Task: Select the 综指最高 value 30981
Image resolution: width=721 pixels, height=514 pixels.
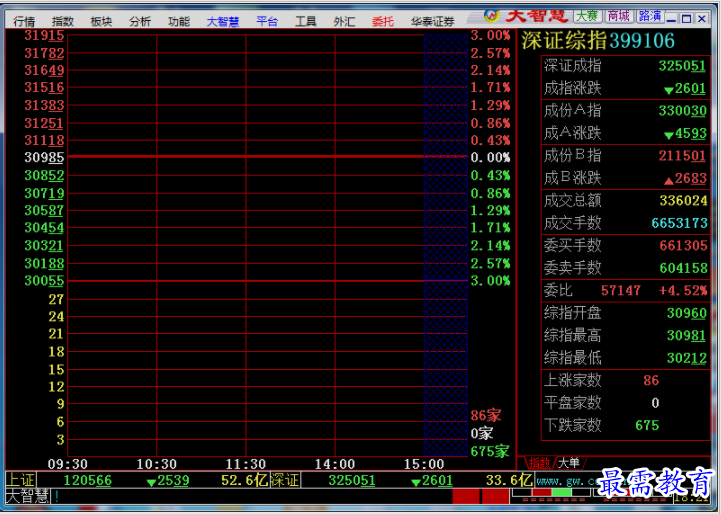Action: click(x=686, y=336)
